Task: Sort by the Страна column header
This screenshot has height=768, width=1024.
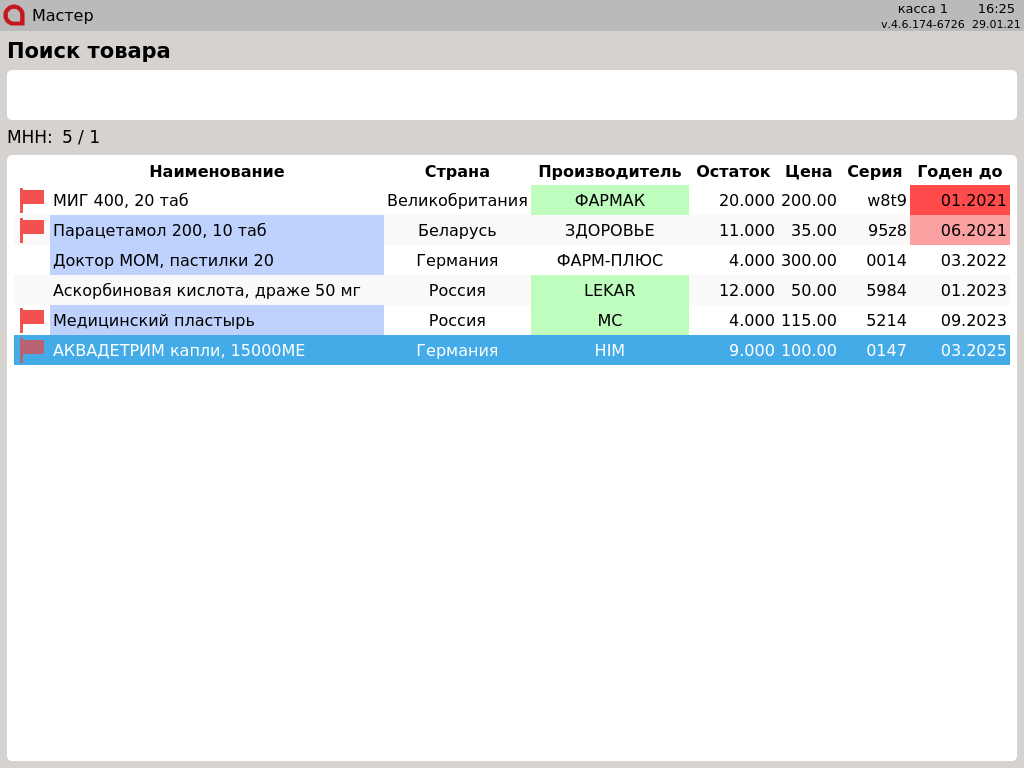Action: (457, 171)
